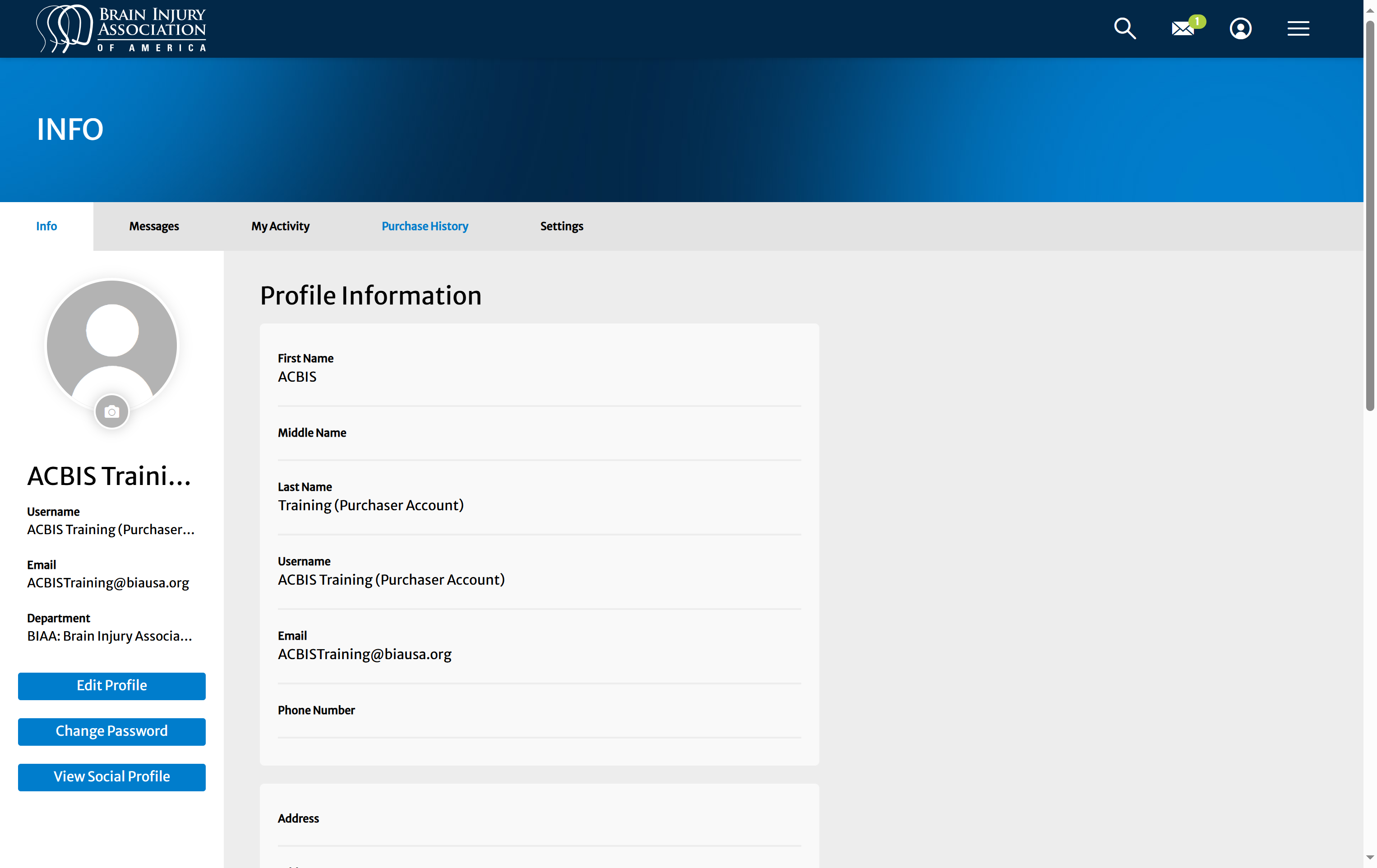Click the Last Name value 'Training (Purchaser Account)'
Screen dimensions: 1377x868
tap(370, 505)
